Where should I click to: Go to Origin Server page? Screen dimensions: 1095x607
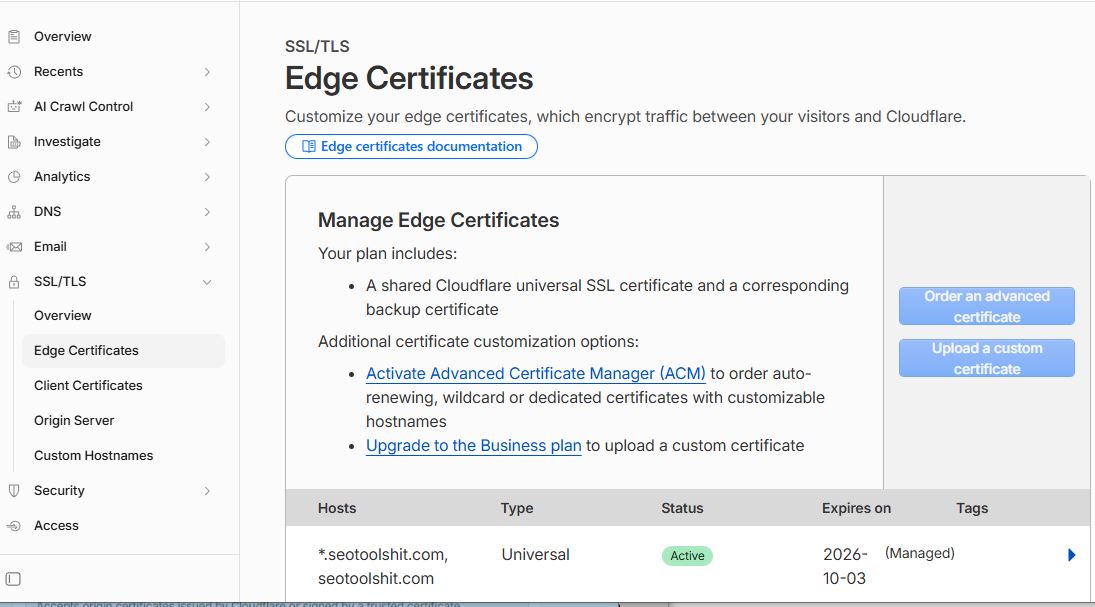74,420
